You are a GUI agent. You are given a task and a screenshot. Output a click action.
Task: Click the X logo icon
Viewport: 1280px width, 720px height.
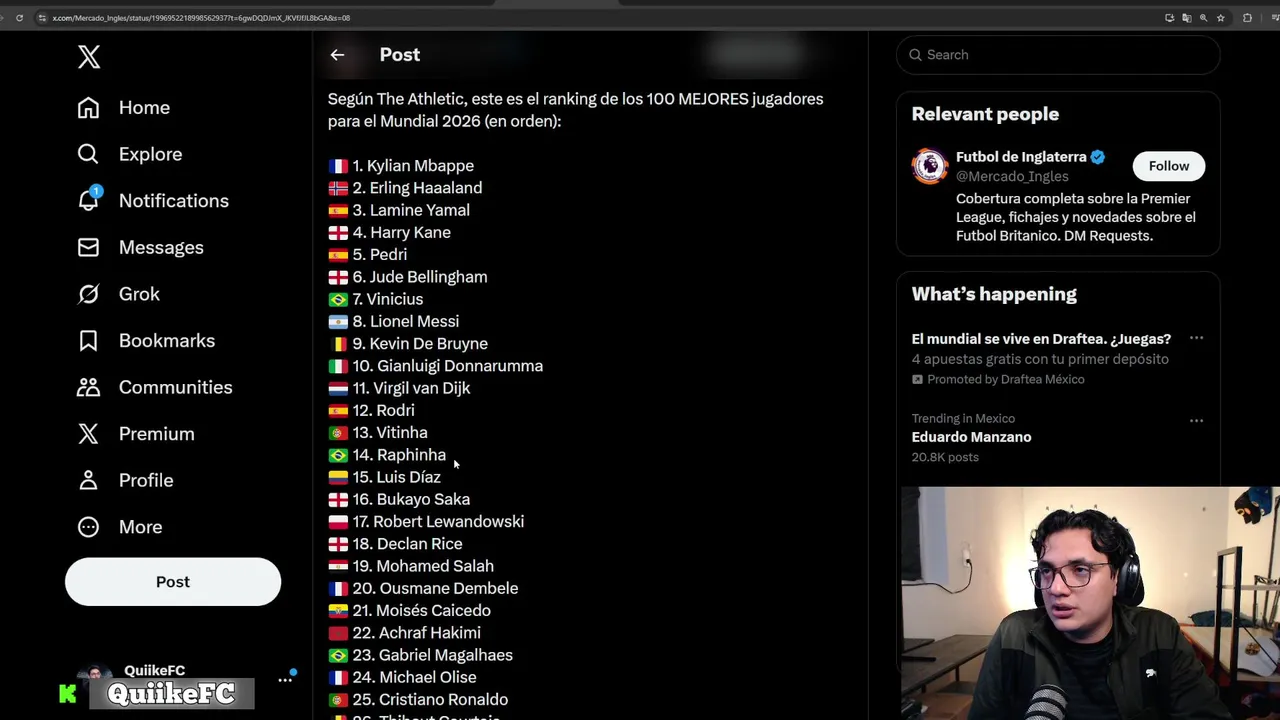(x=89, y=57)
